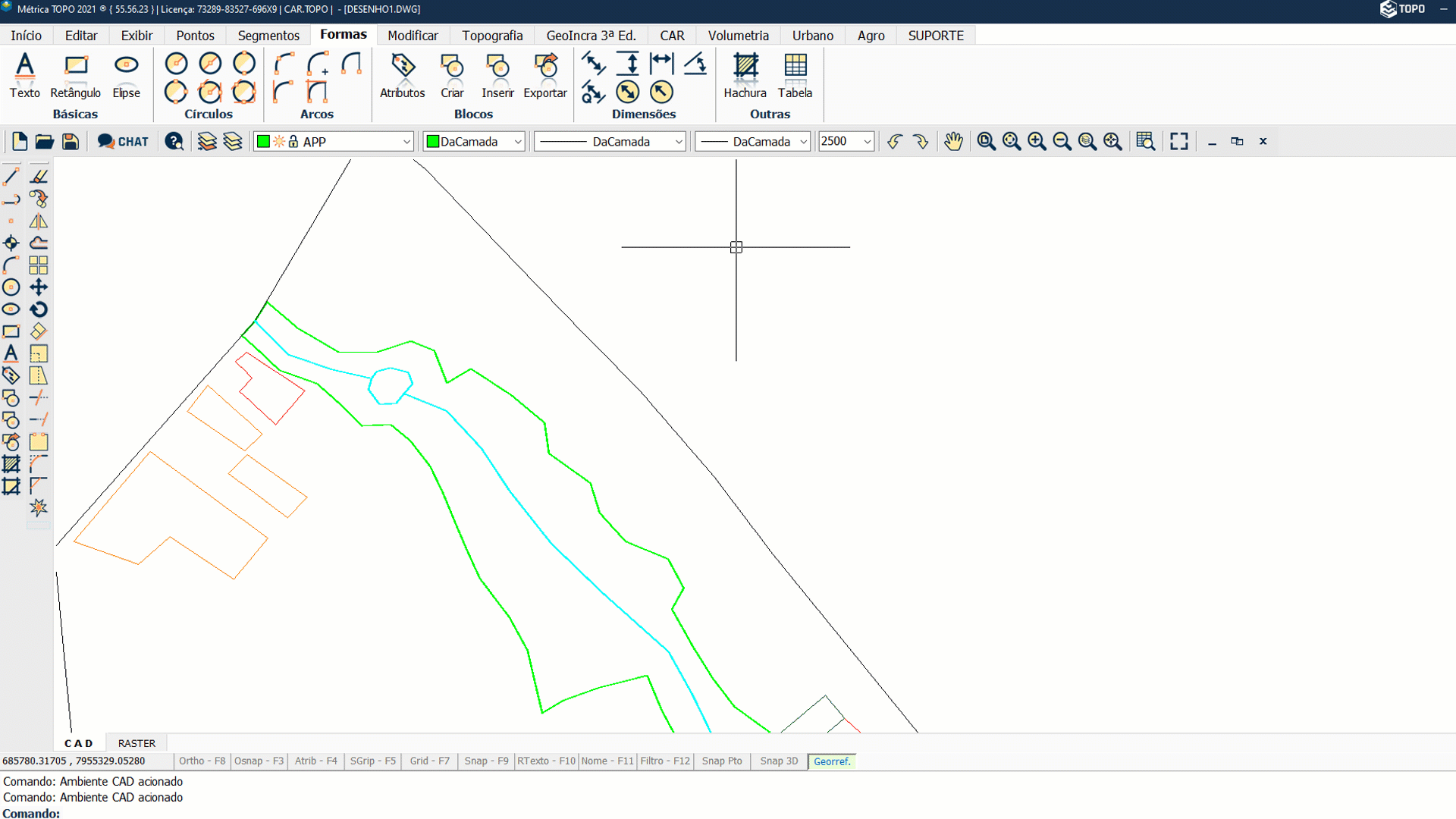Select the move tool in left toolbar
The height and width of the screenshot is (819, 1456).
pos(39,287)
